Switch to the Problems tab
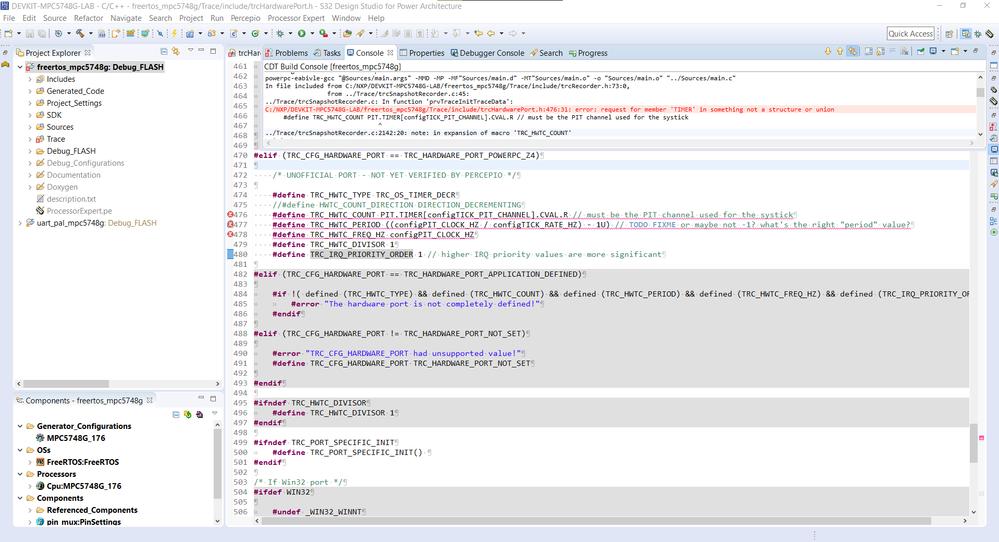999x542 pixels. (x=287, y=53)
